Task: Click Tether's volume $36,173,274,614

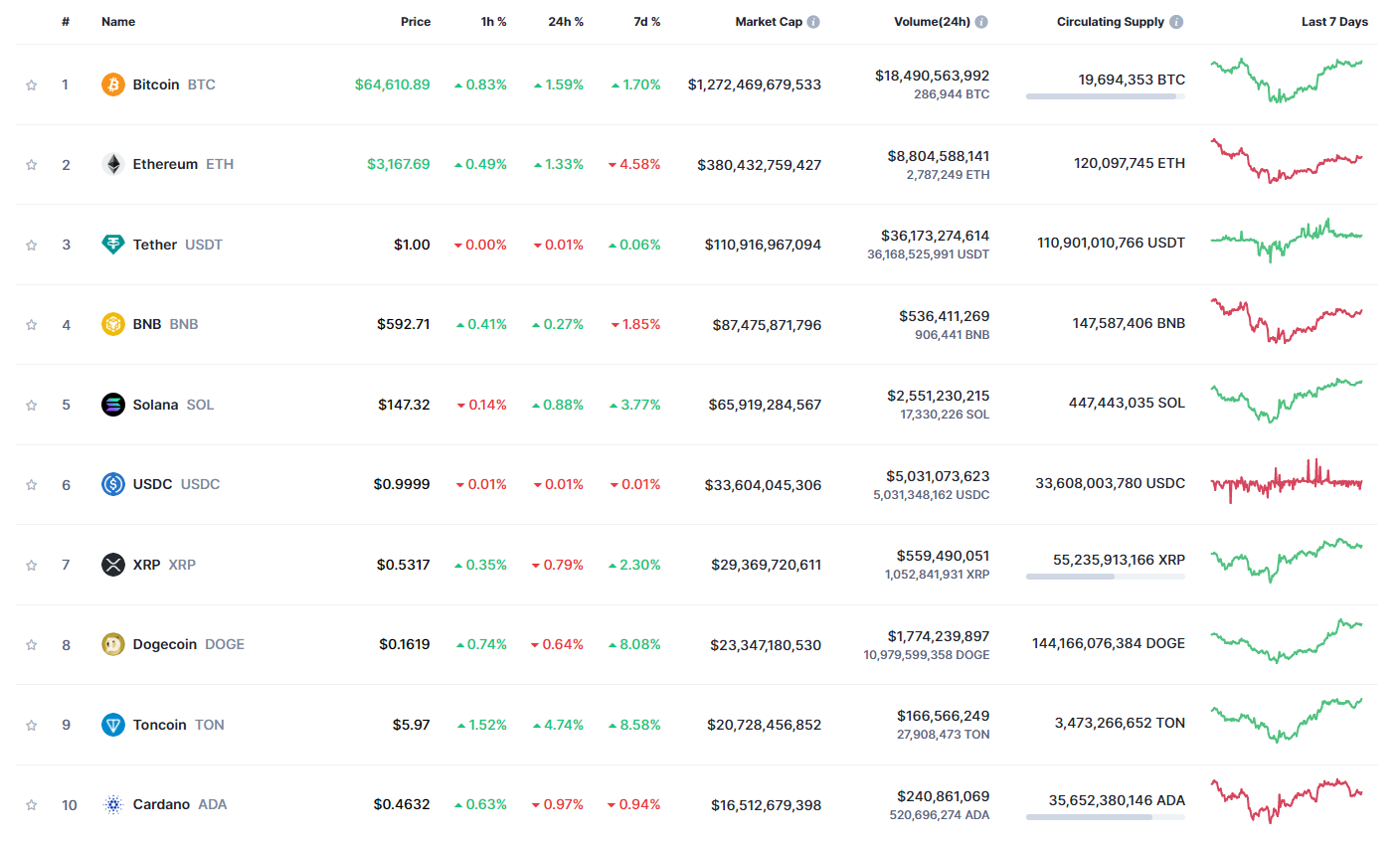Action: [x=935, y=236]
